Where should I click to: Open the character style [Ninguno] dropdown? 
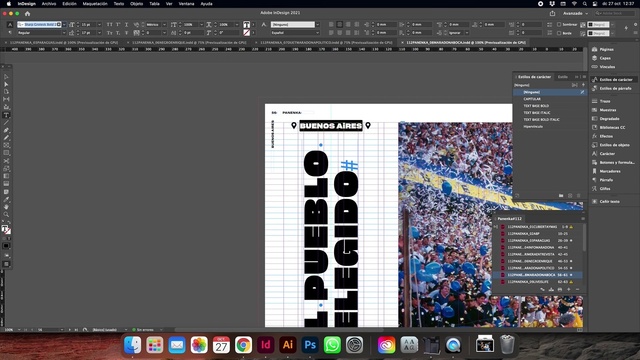click(318, 24)
